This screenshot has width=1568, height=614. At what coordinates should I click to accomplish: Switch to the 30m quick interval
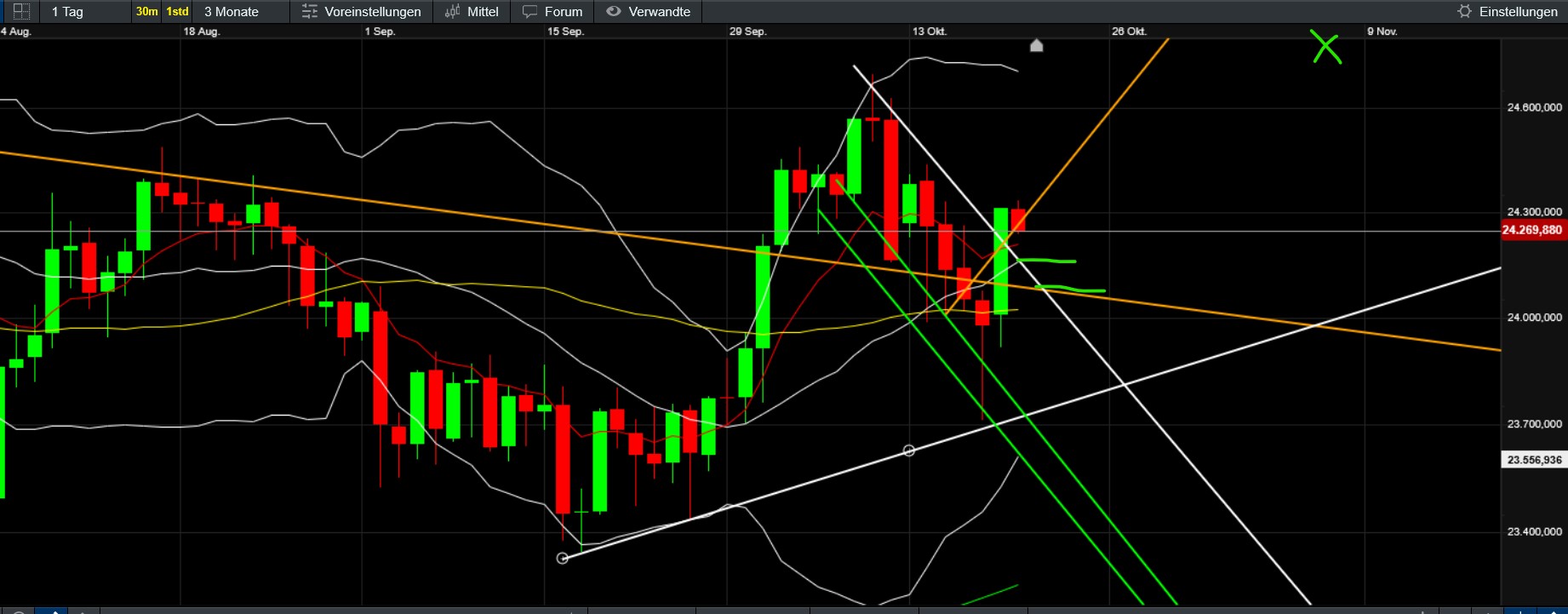[146, 12]
